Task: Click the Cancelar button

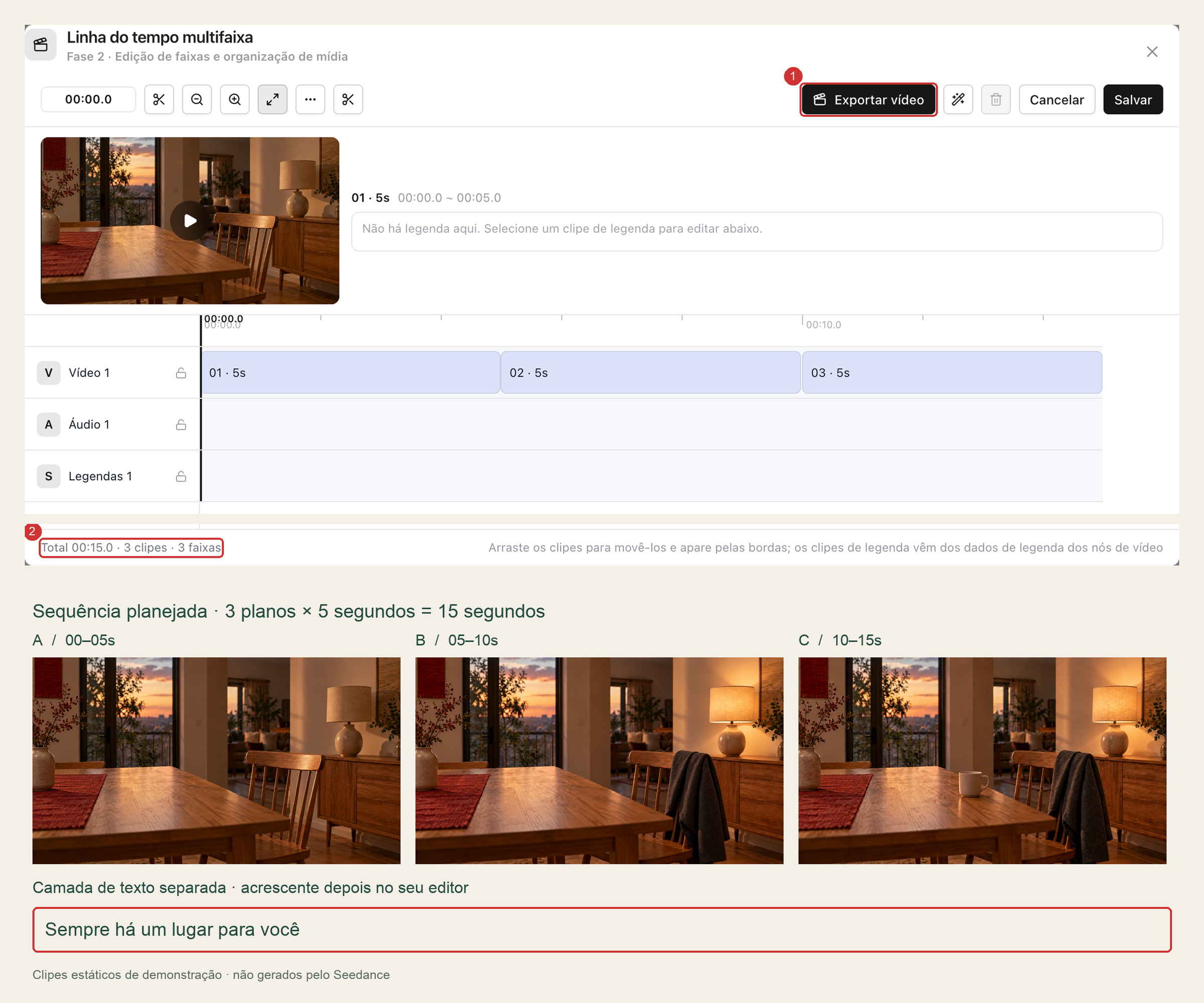Action: 1057,100
